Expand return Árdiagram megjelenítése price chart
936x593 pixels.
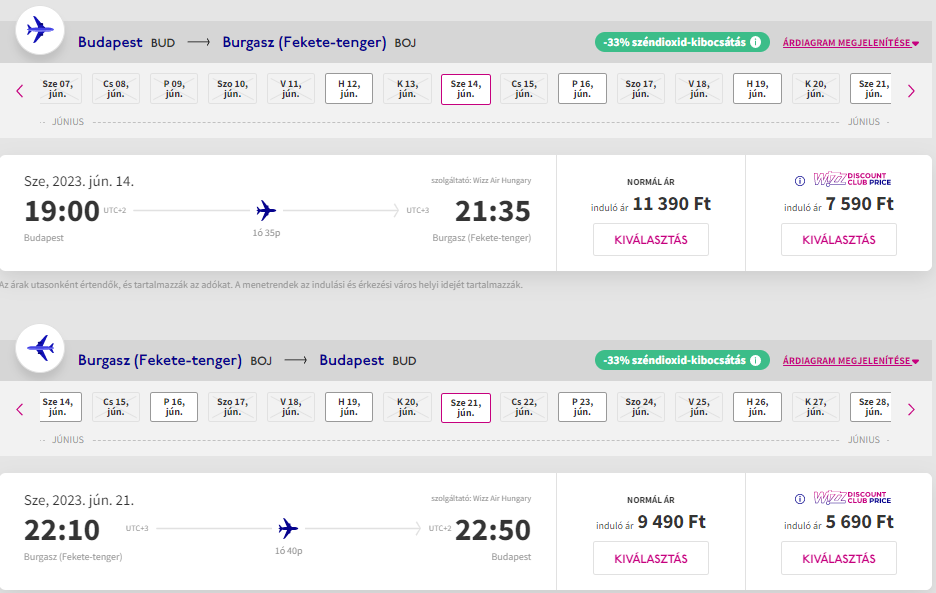(x=851, y=361)
